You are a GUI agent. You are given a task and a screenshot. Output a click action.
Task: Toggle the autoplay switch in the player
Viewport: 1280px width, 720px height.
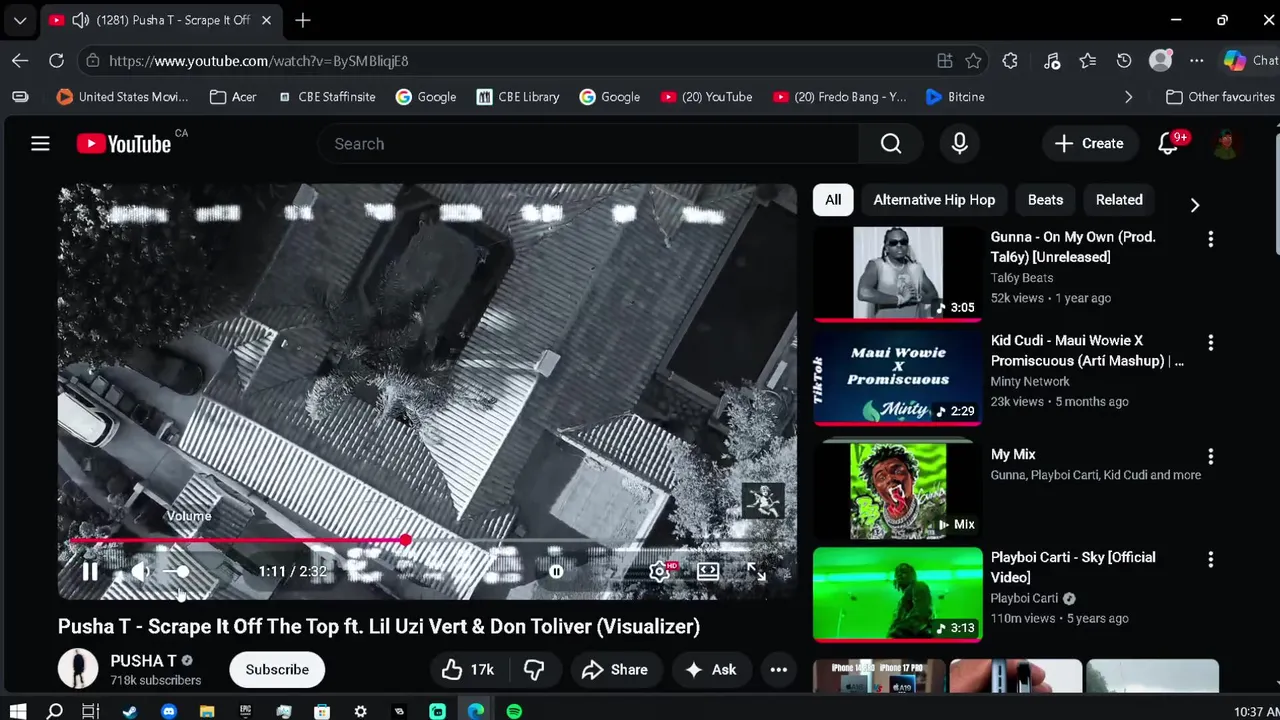(x=556, y=571)
